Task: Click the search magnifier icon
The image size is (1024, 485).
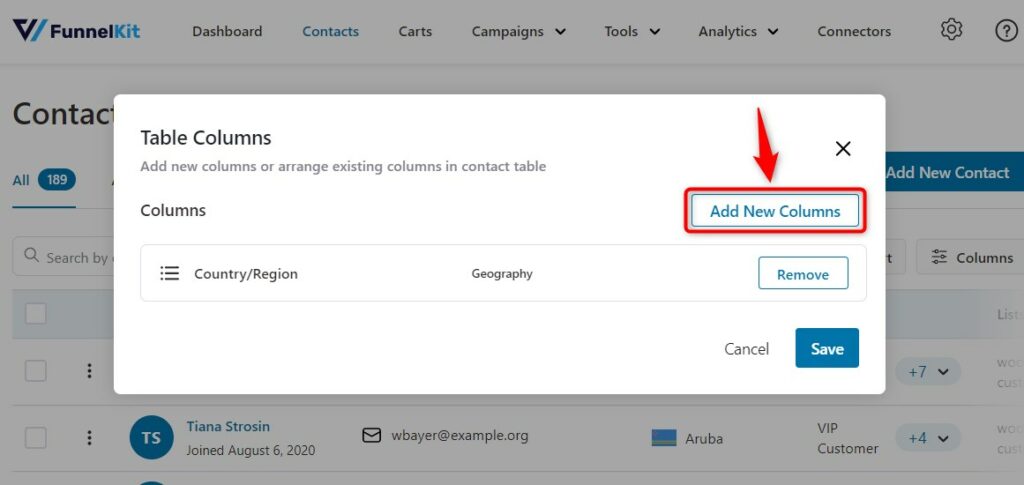Action: [31, 255]
